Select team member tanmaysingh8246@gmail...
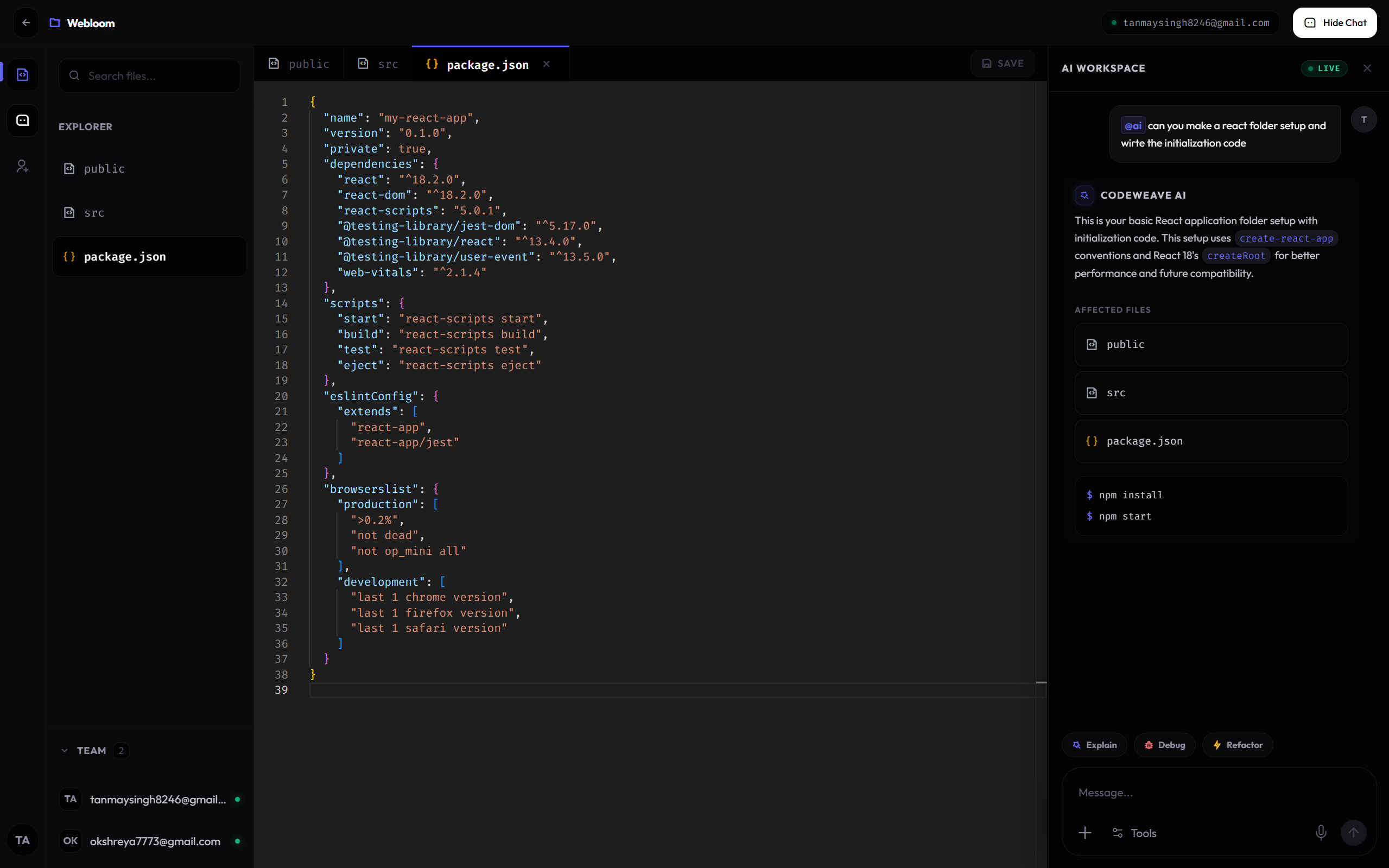 pos(149,799)
